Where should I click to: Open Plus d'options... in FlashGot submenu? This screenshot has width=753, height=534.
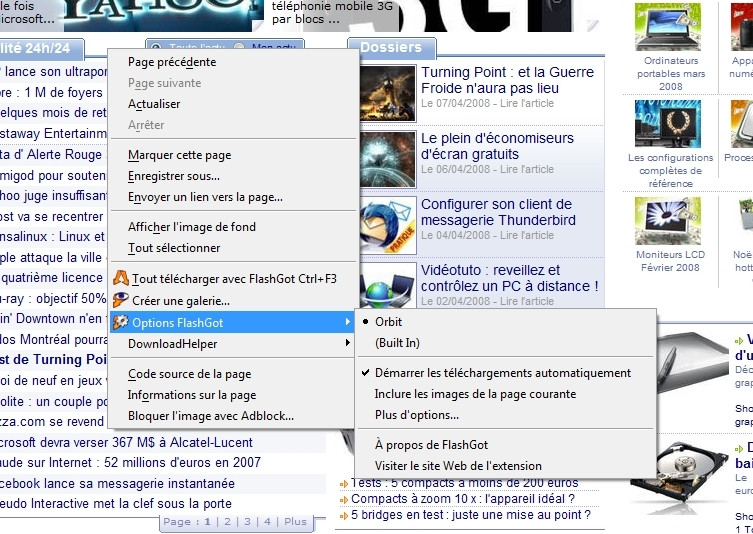click(x=417, y=415)
